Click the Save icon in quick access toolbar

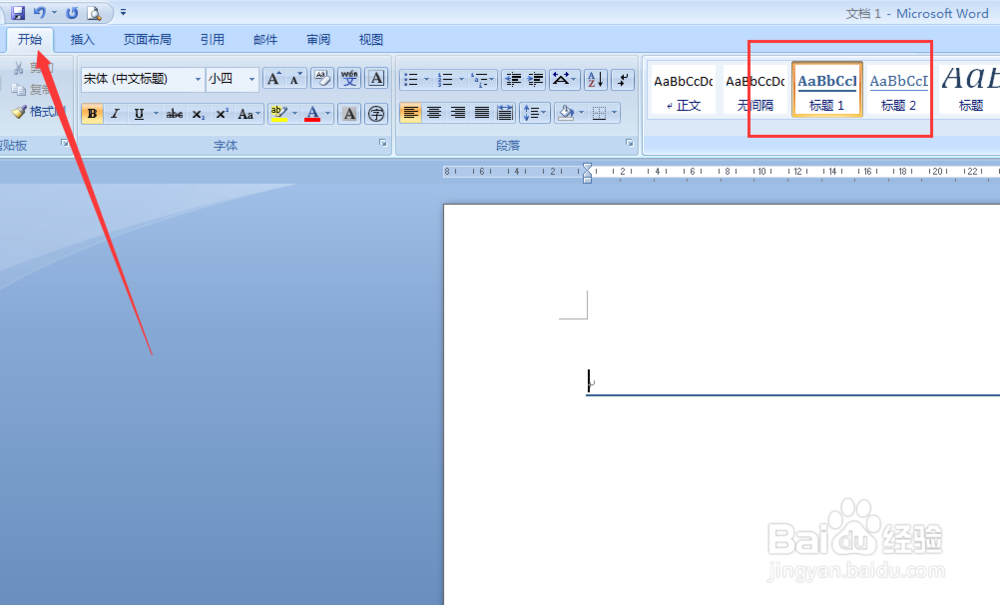tap(18, 13)
